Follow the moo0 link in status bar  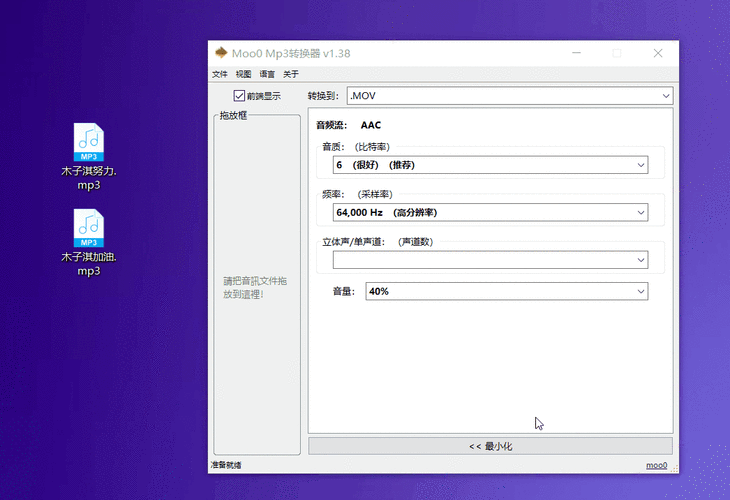[656, 465]
